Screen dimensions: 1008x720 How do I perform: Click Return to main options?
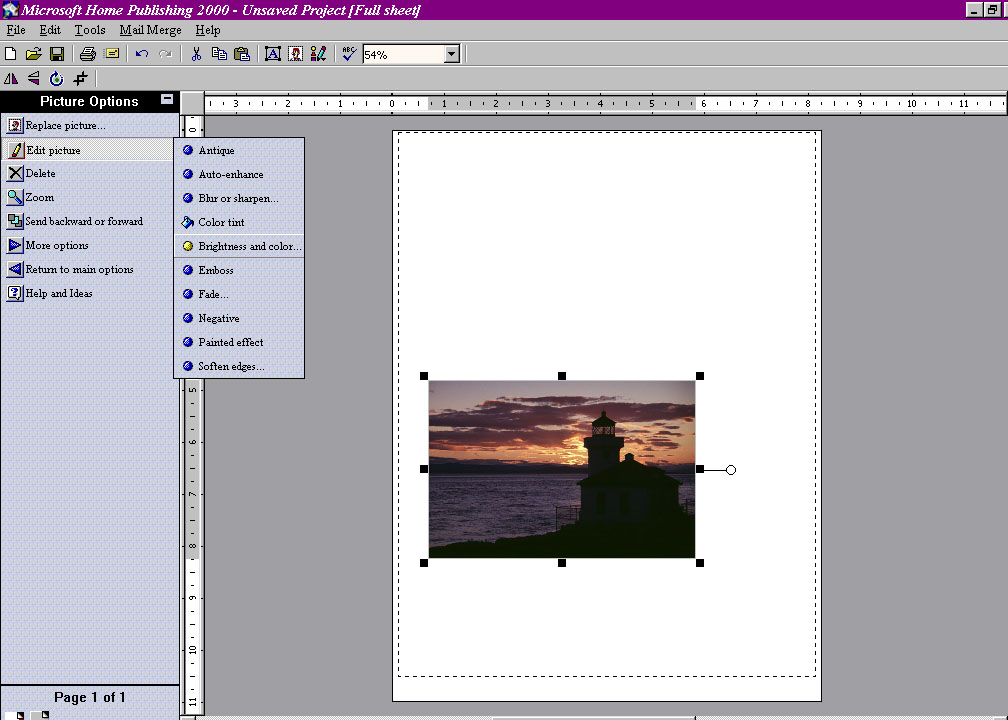coord(78,270)
